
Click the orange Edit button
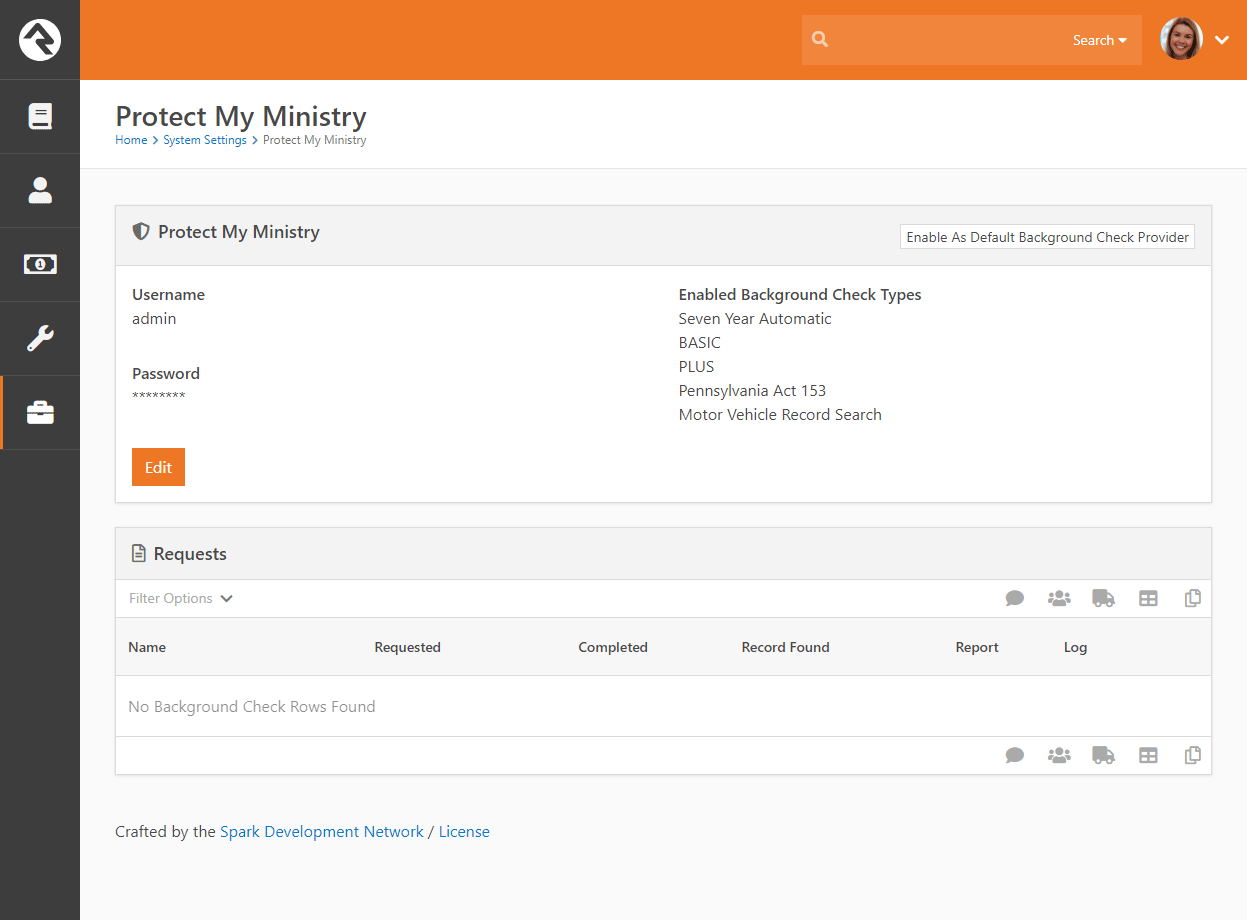pyautogui.click(x=158, y=467)
